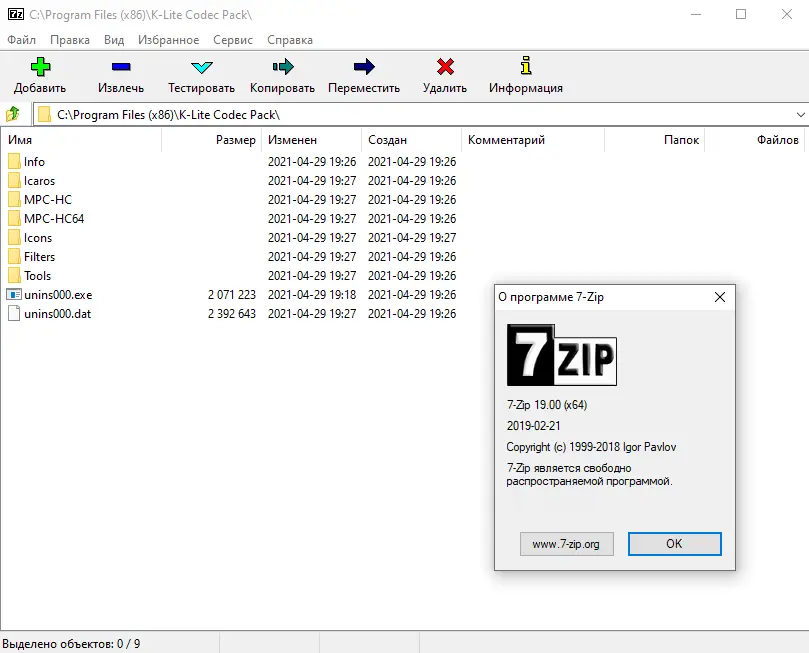Open the Вид menu
This screenshot has height=653, width=809.
[114, 40]
